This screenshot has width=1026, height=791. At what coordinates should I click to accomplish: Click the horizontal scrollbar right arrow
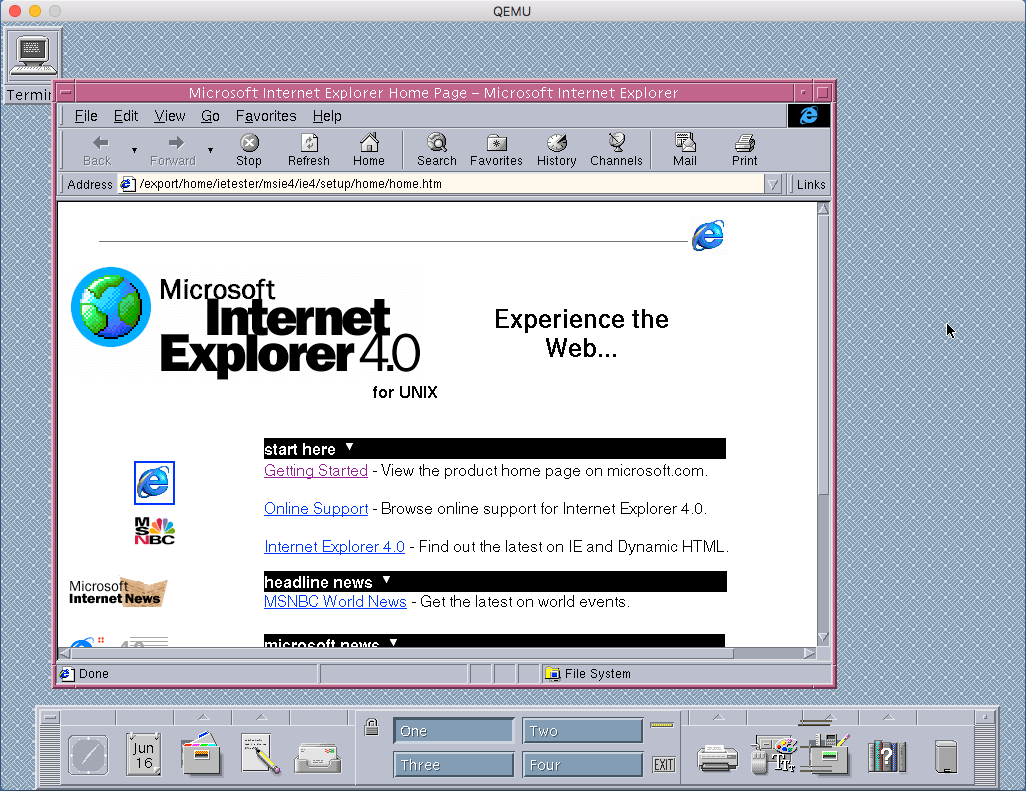[809, 653]
